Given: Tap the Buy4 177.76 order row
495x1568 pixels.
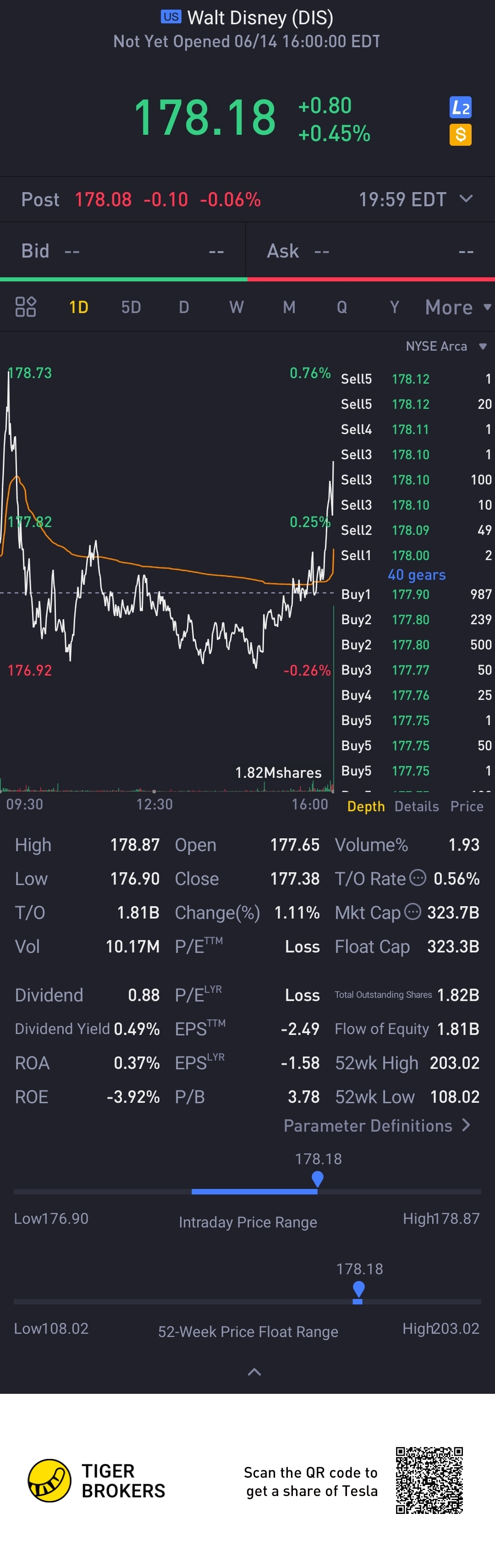Looking at the screenshot, I should click(416, 695).
